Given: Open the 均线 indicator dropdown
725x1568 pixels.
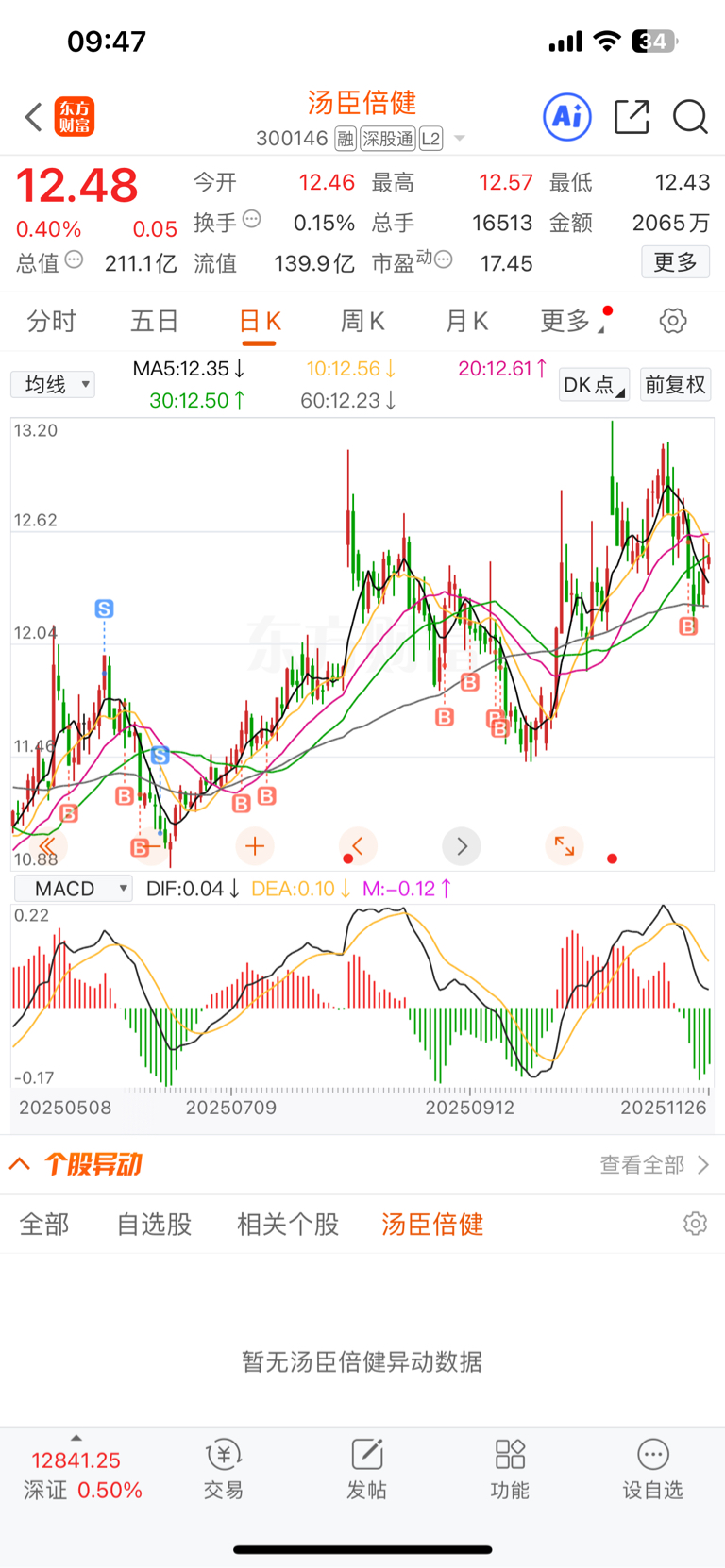Looking at the screenshot, I should pyautogui.click(x=53, y=384).
